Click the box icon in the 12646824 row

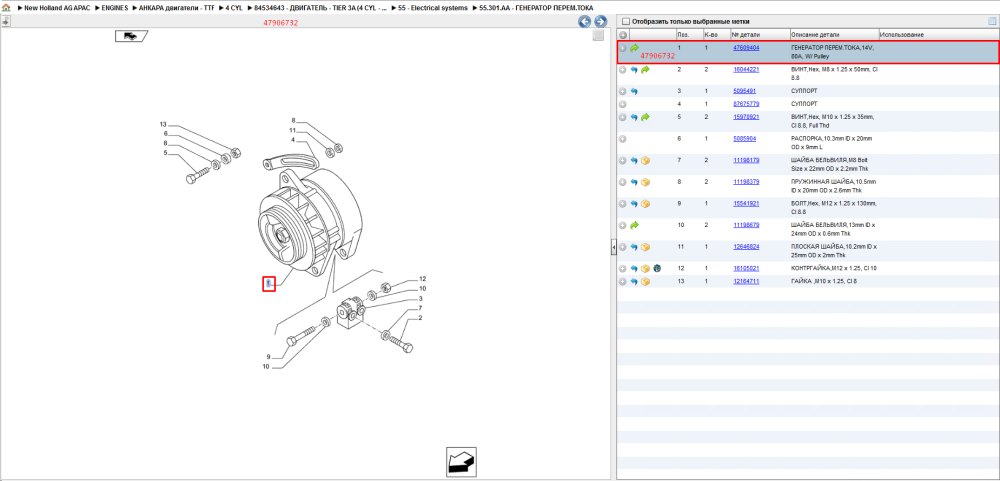(645, 247)
